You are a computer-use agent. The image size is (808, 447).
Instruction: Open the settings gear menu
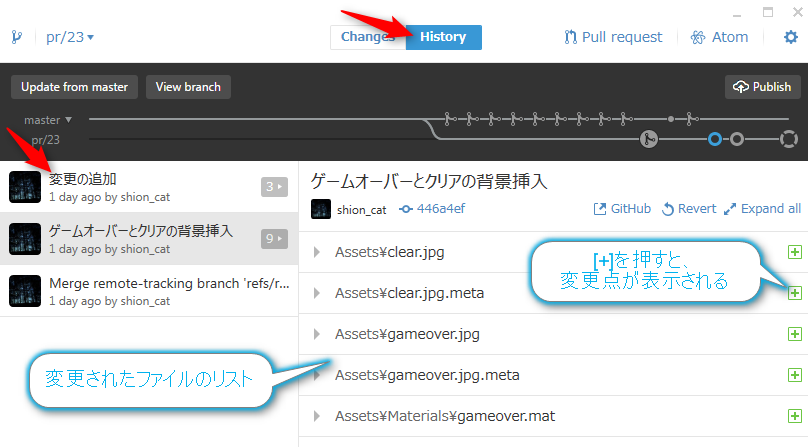pos(790,37)
